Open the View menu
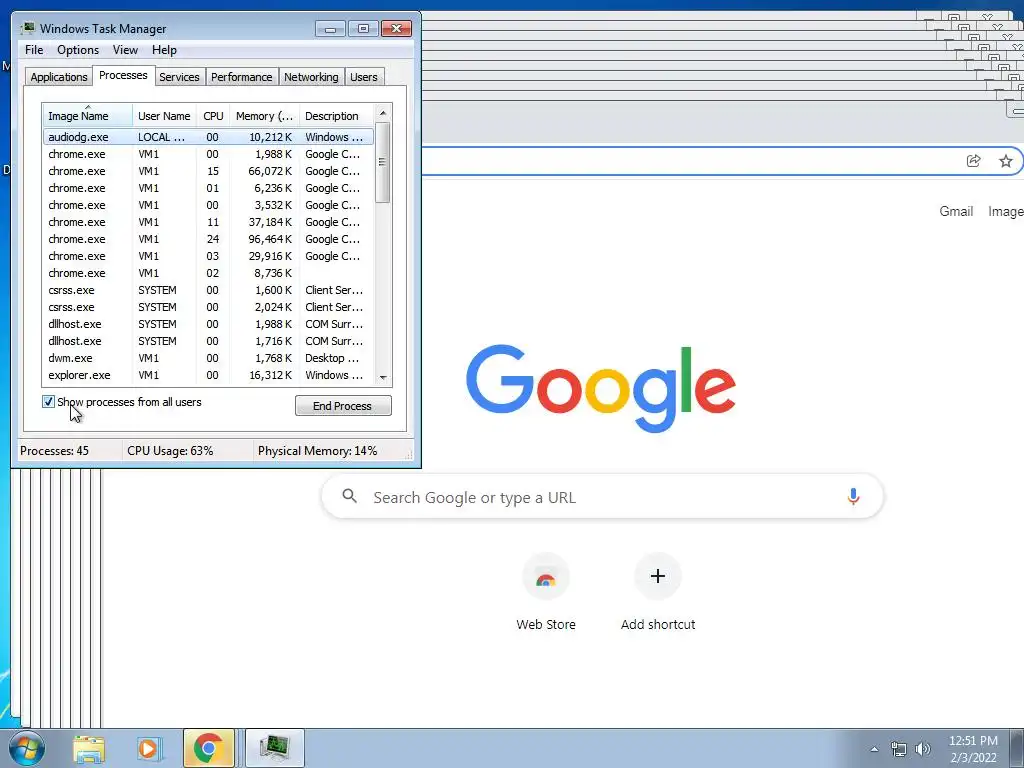 tap(125, 50)
